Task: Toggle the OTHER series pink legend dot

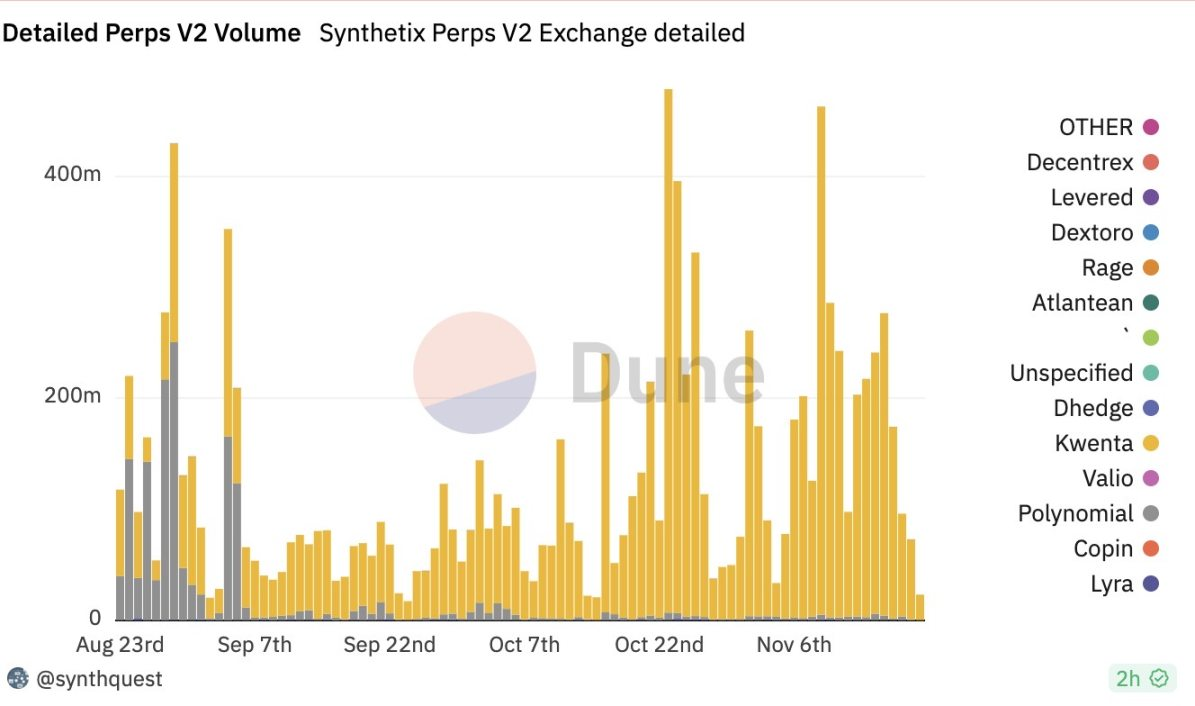Action: 1151,127
